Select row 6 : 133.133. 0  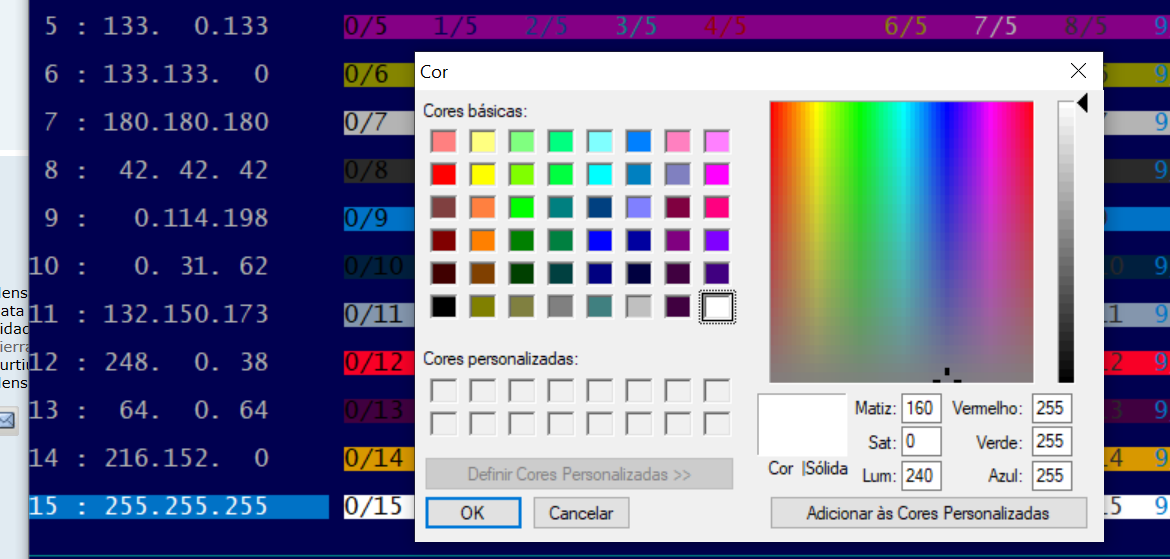(157, 74)
